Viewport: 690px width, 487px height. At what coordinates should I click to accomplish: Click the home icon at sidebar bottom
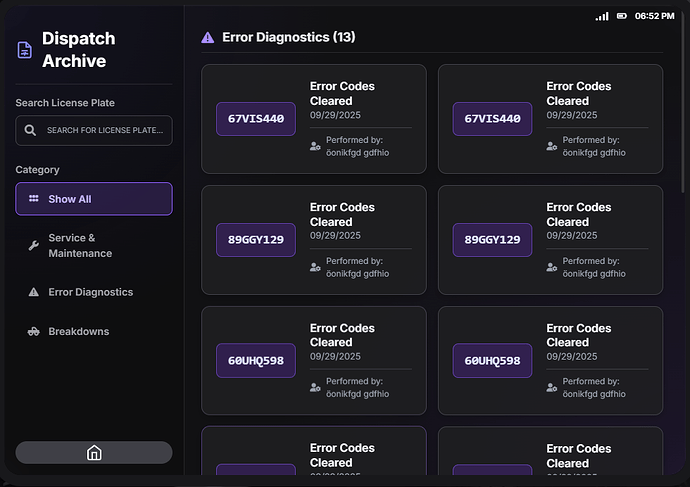pos(94,453)
